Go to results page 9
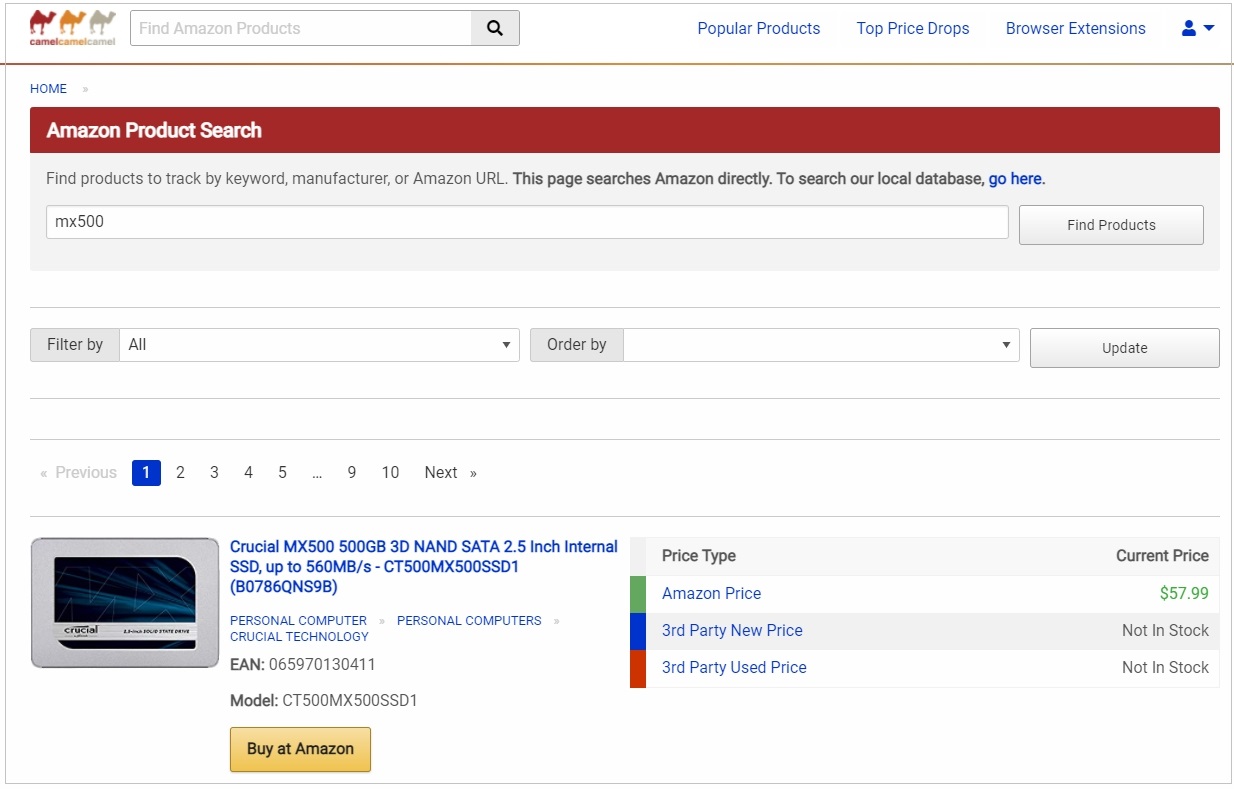This screenshot has width=1234, height=789. [x=352, y=472]
